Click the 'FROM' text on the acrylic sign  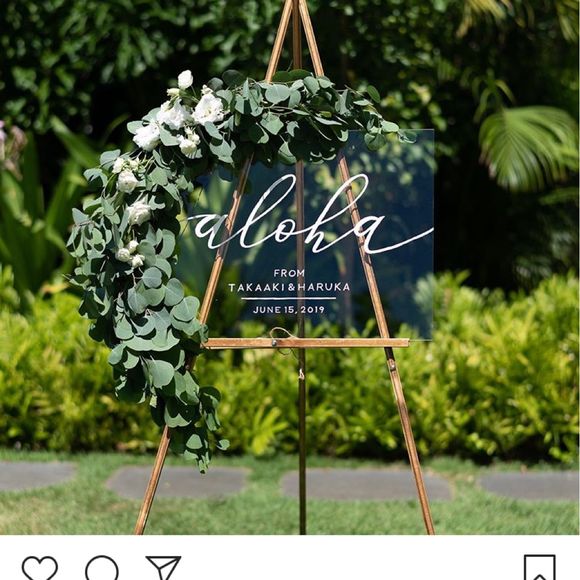pos(289,273)
